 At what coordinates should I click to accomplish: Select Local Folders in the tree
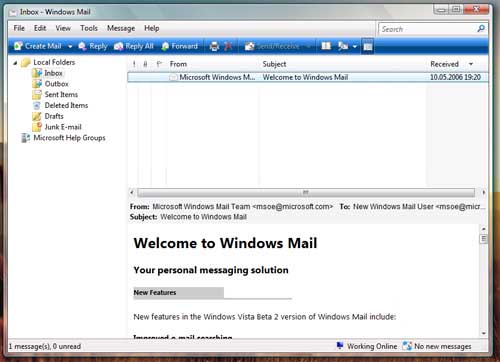pyautogui.click(x=54, y=62)
